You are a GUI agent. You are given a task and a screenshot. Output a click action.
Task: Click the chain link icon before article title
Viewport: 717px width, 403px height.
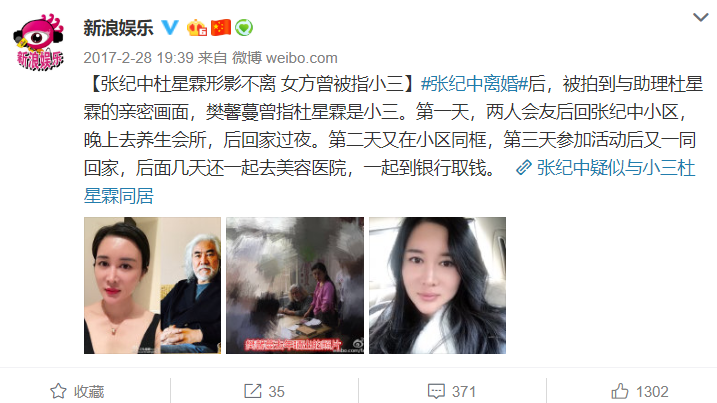[x=524, y=168]
